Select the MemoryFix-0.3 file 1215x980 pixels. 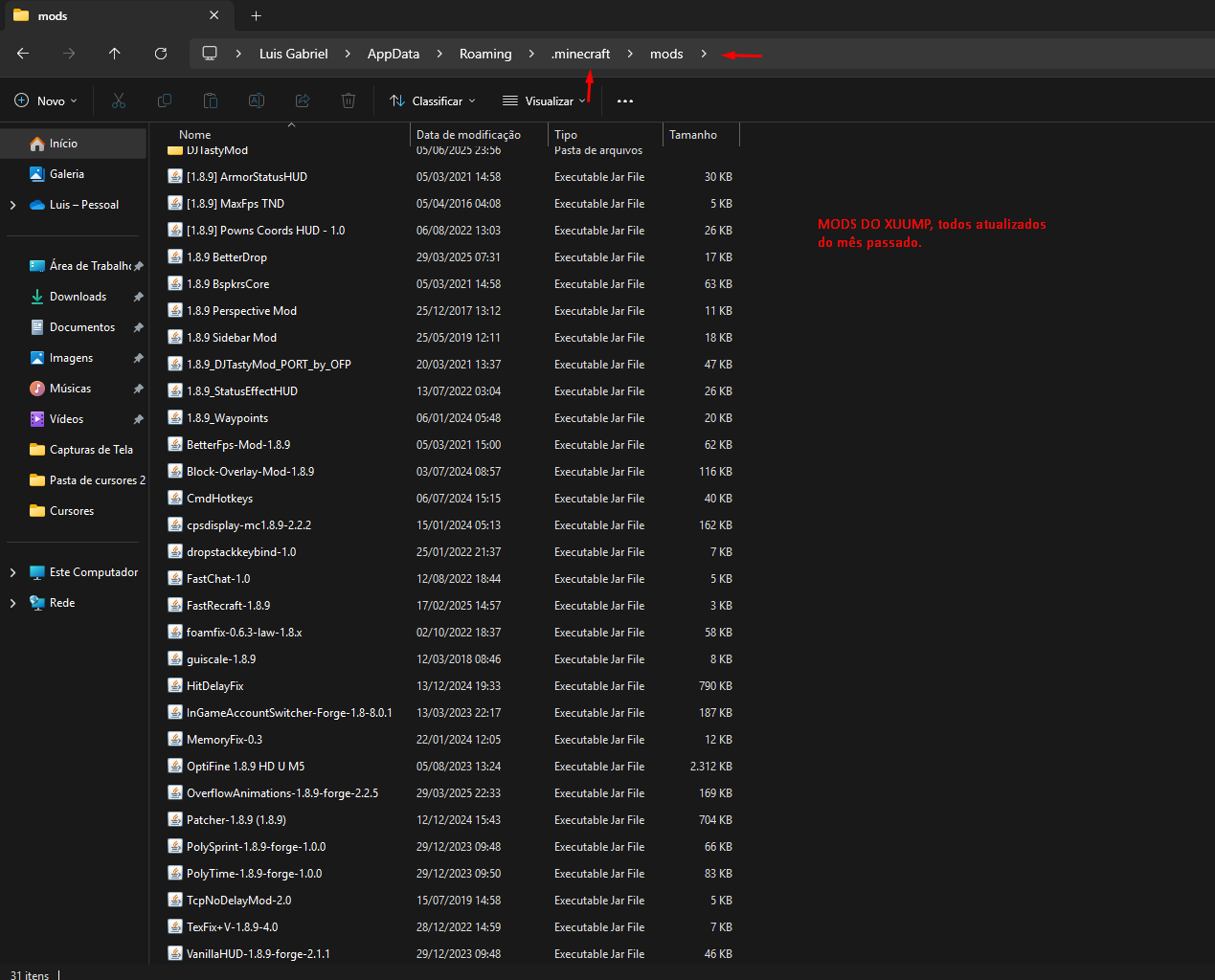[x=450, y=740]
